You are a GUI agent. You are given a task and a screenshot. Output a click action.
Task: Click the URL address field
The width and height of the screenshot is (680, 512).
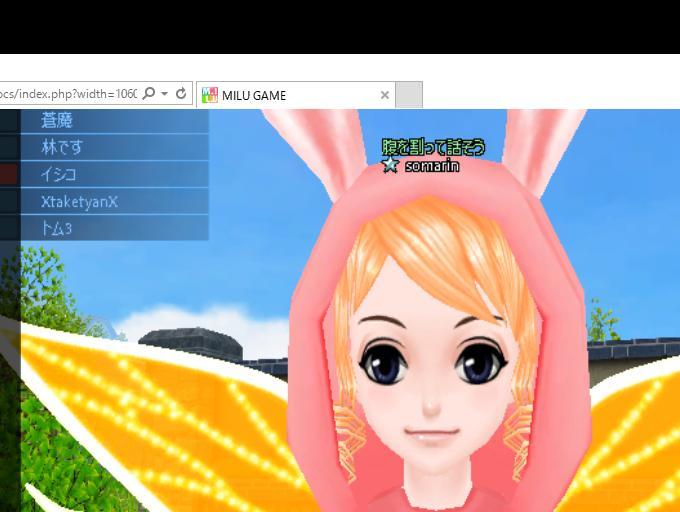65,94
